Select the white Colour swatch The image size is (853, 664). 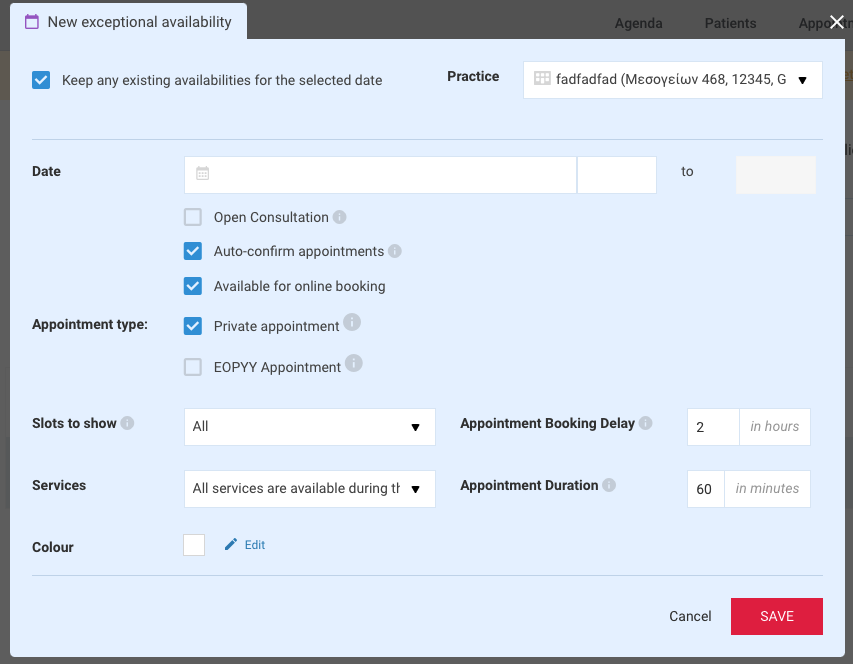click(x=194, y=545)
